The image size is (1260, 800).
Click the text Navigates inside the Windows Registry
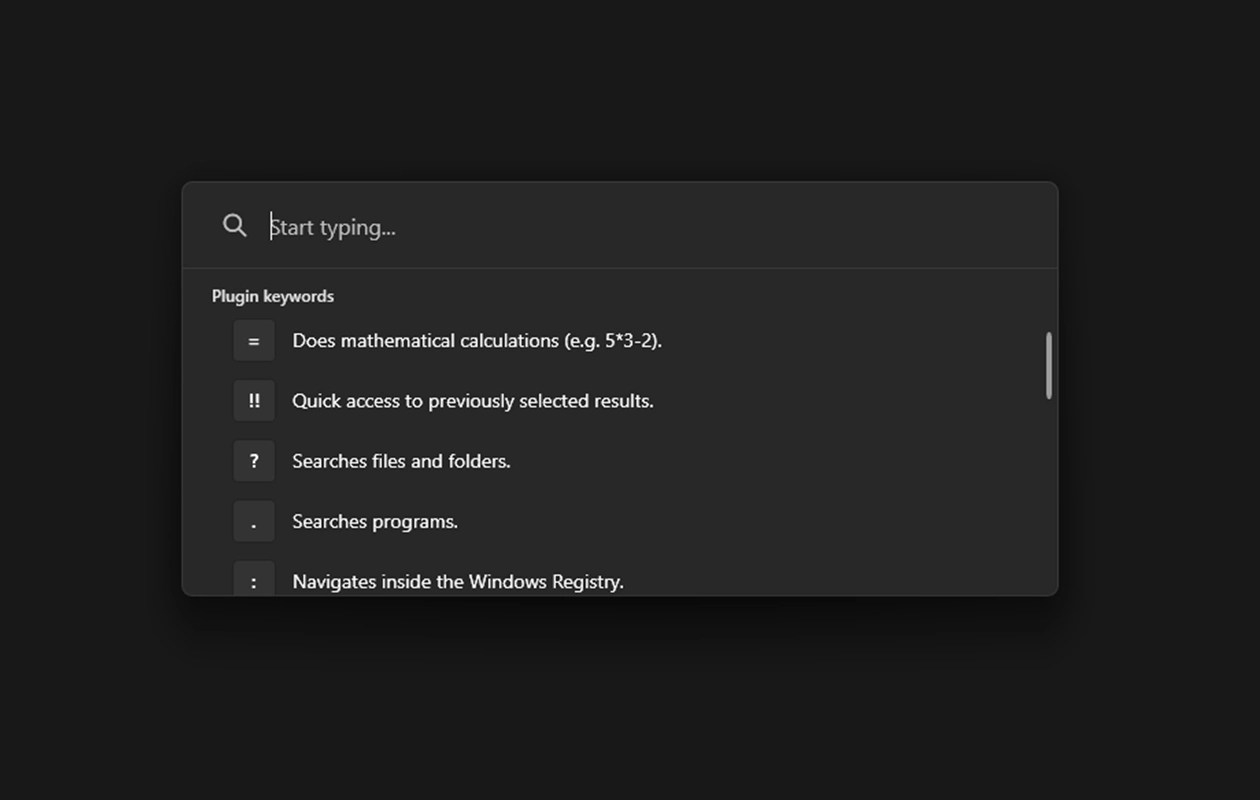click(457, 581)
